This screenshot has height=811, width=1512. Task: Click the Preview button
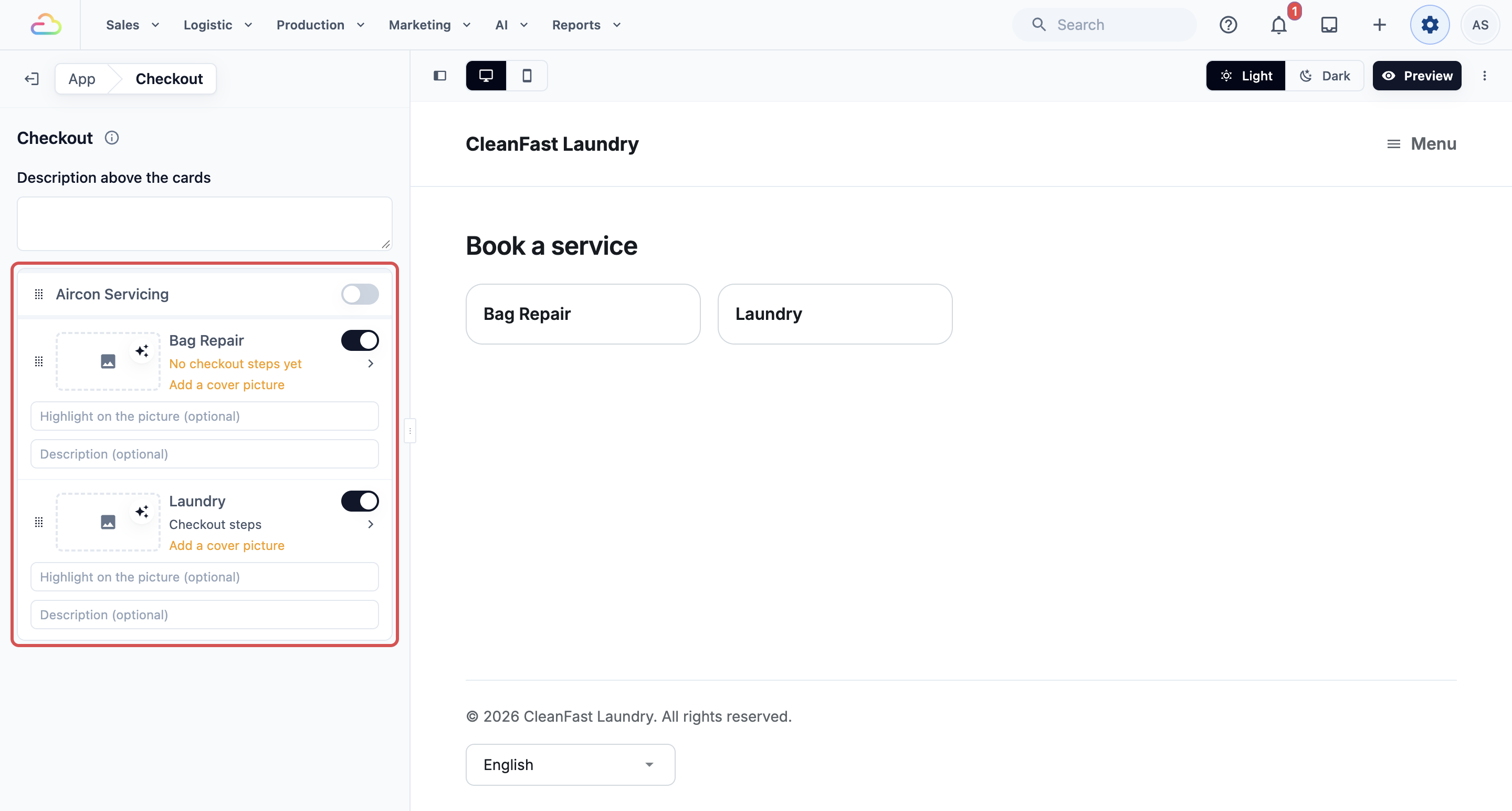click(1416, 76)
